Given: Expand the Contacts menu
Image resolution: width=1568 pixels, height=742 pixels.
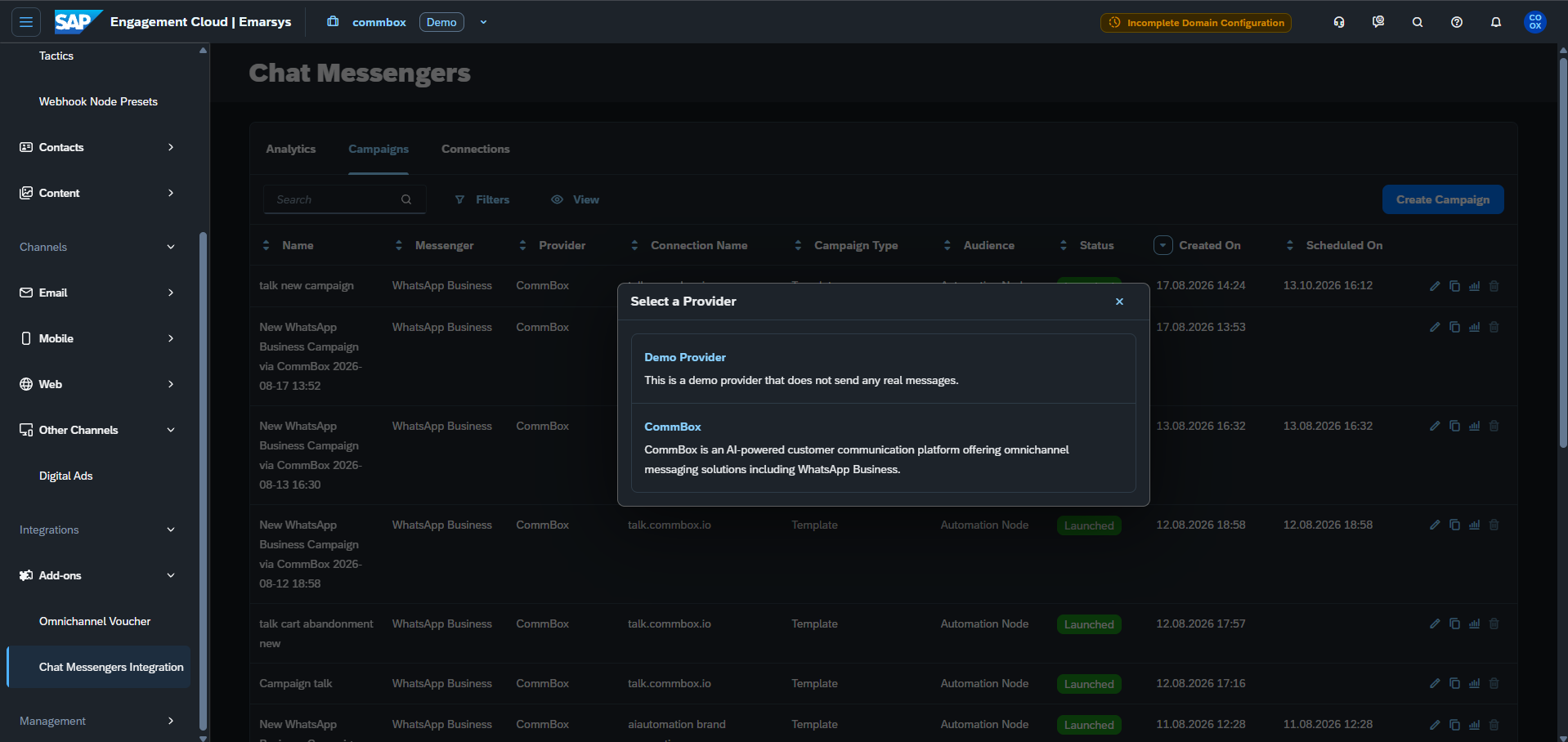Looking at the screenshot, I should pos(98,147).
